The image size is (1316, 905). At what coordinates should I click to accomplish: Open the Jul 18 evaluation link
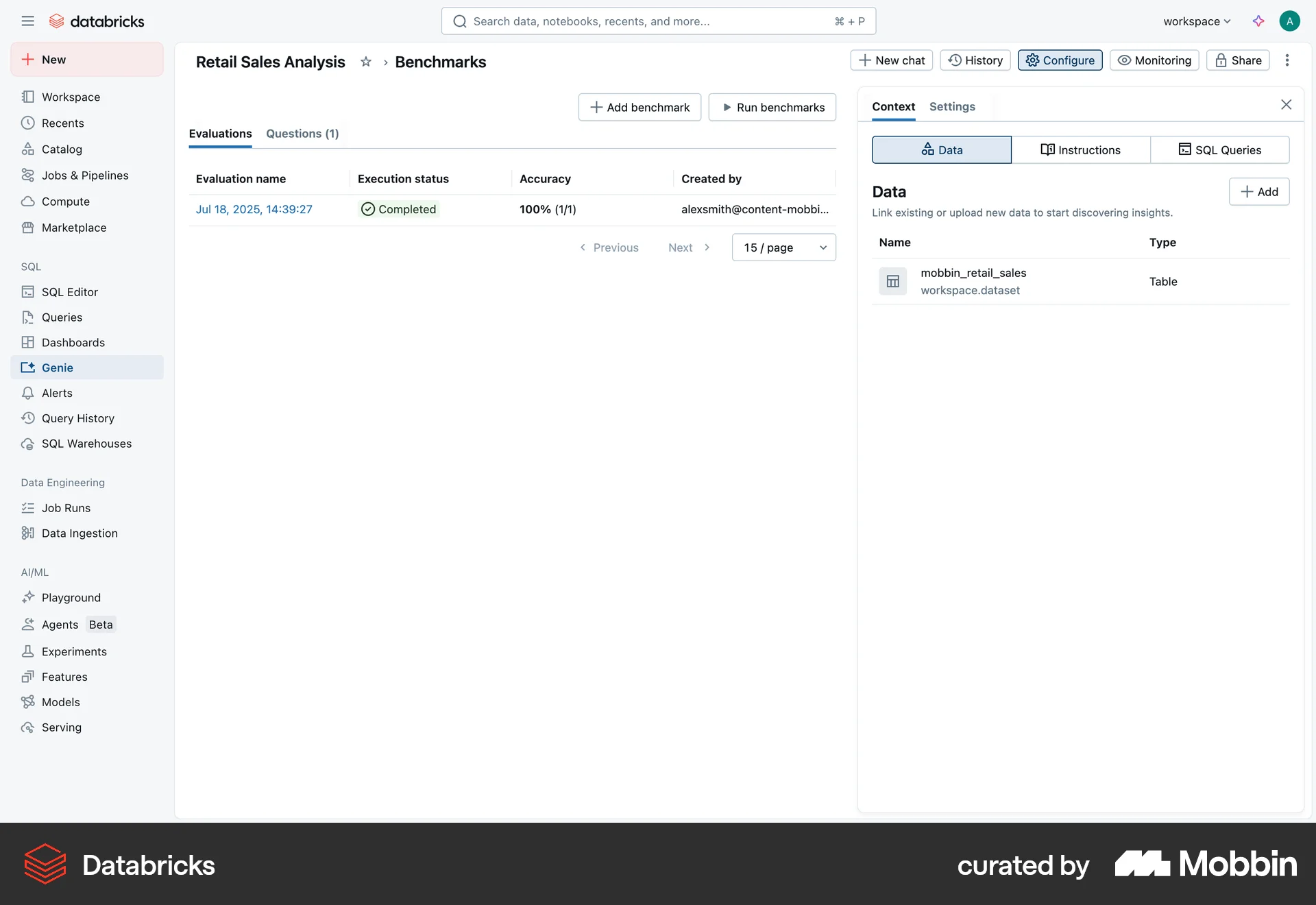click(x=254, y=209)
